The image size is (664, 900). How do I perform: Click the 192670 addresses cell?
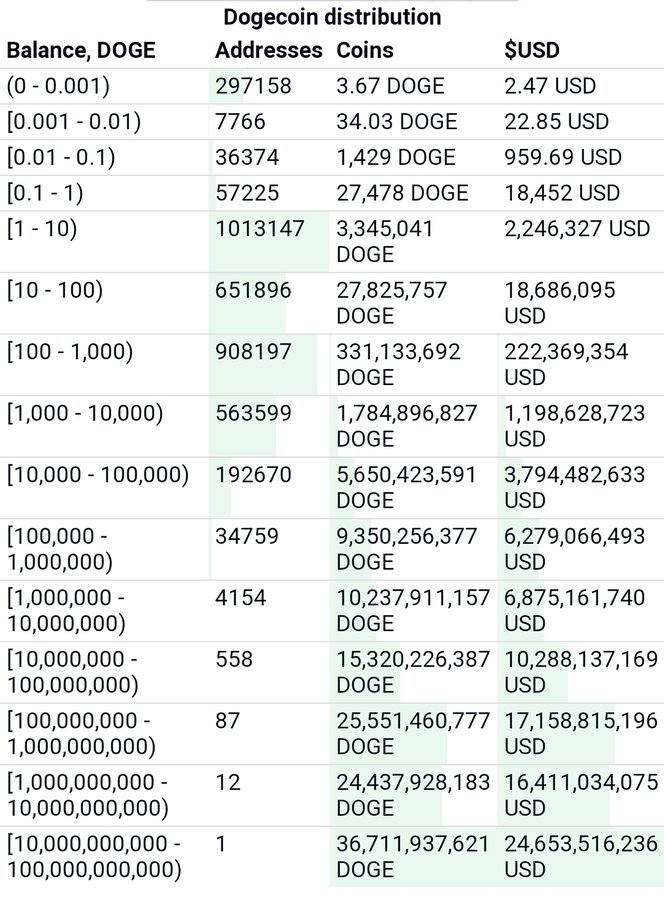pos(253,475)
